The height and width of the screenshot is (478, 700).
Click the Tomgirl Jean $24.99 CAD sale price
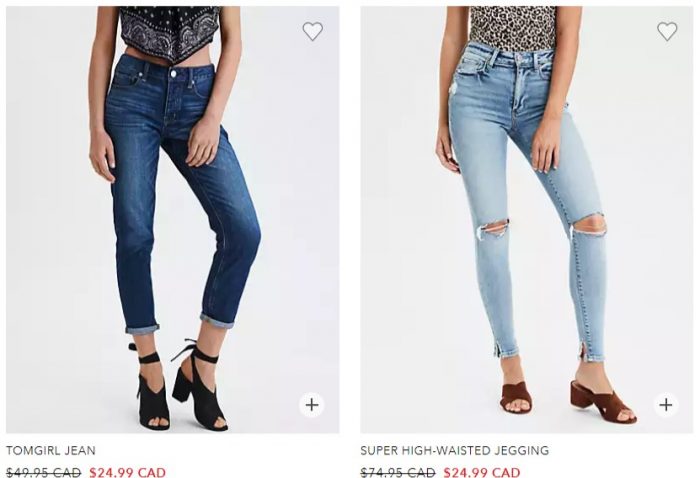(128, 472)
